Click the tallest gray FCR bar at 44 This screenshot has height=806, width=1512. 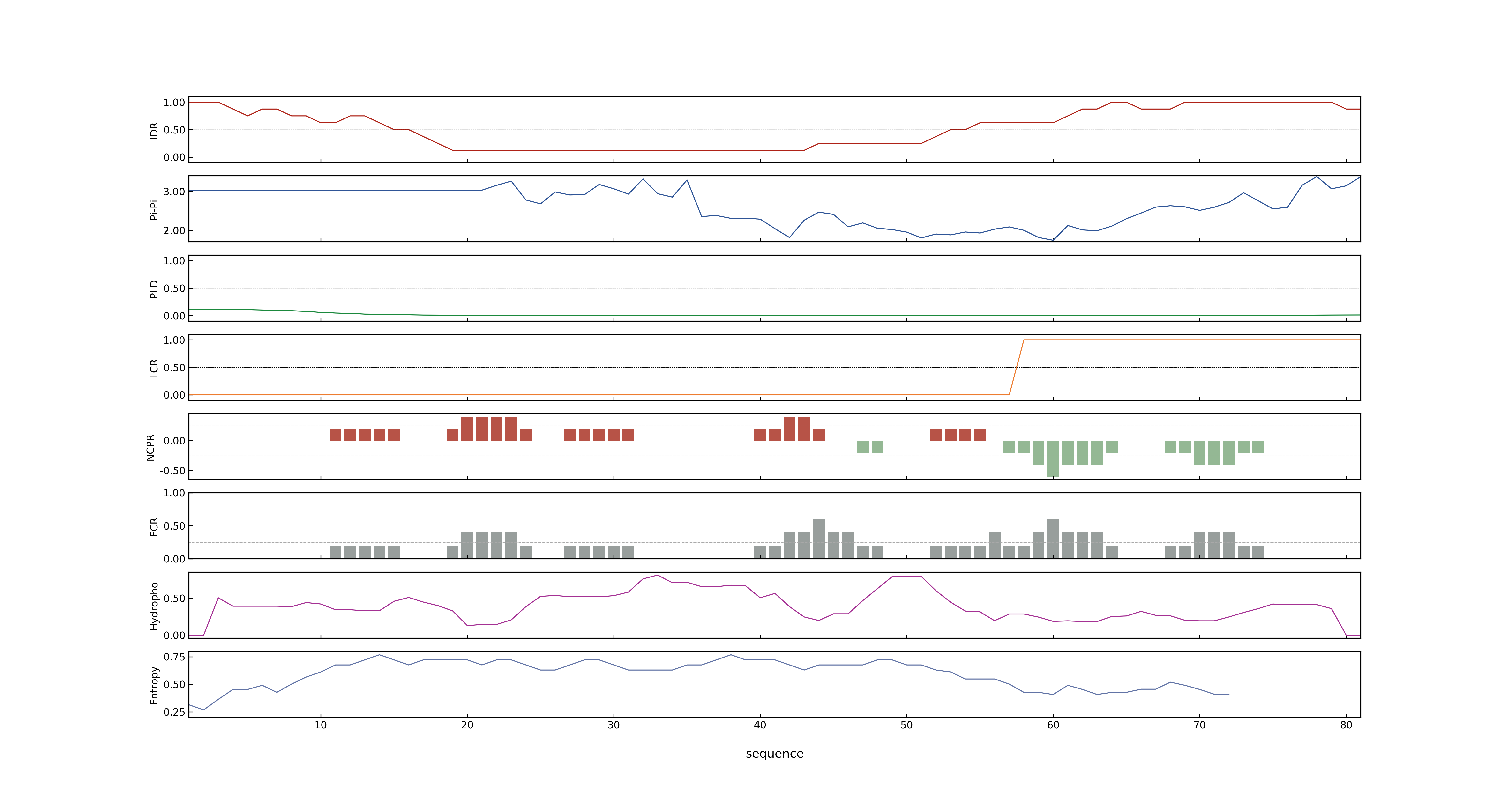[819, 539]
